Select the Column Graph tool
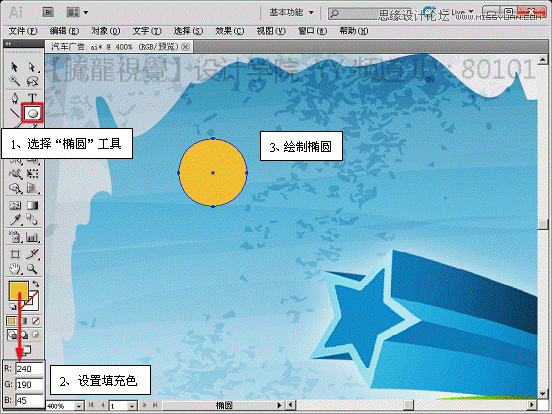 32,237
